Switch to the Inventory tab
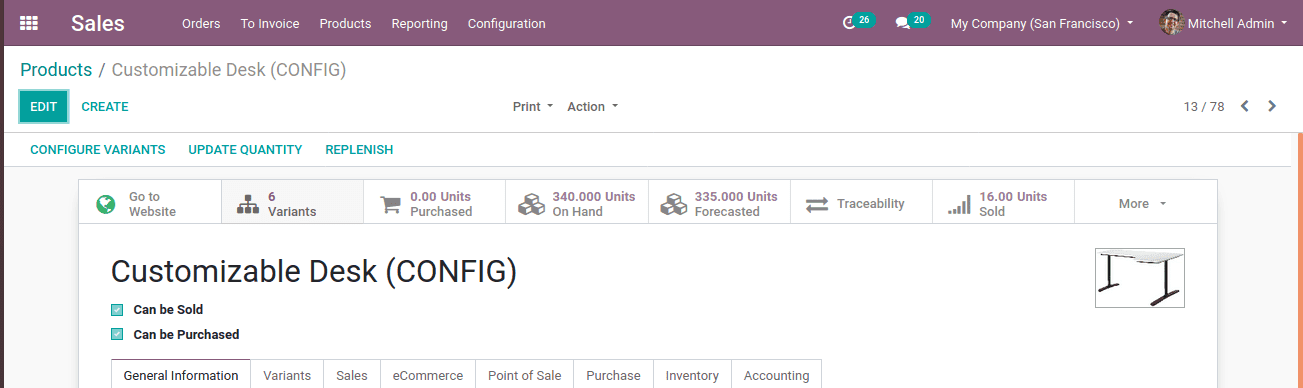 tap(692, 375)
